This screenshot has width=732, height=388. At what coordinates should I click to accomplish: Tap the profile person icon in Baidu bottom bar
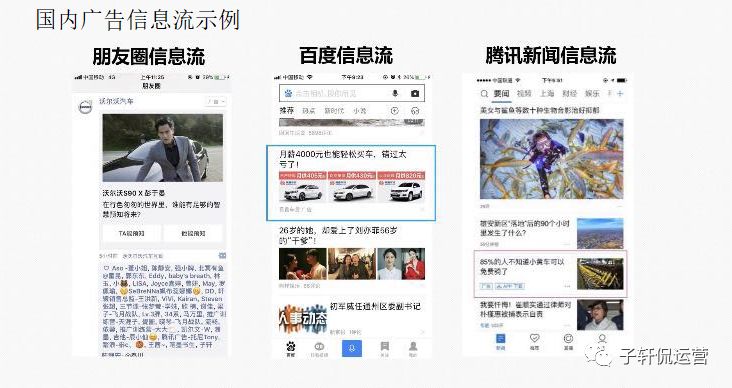pos(413,348)
